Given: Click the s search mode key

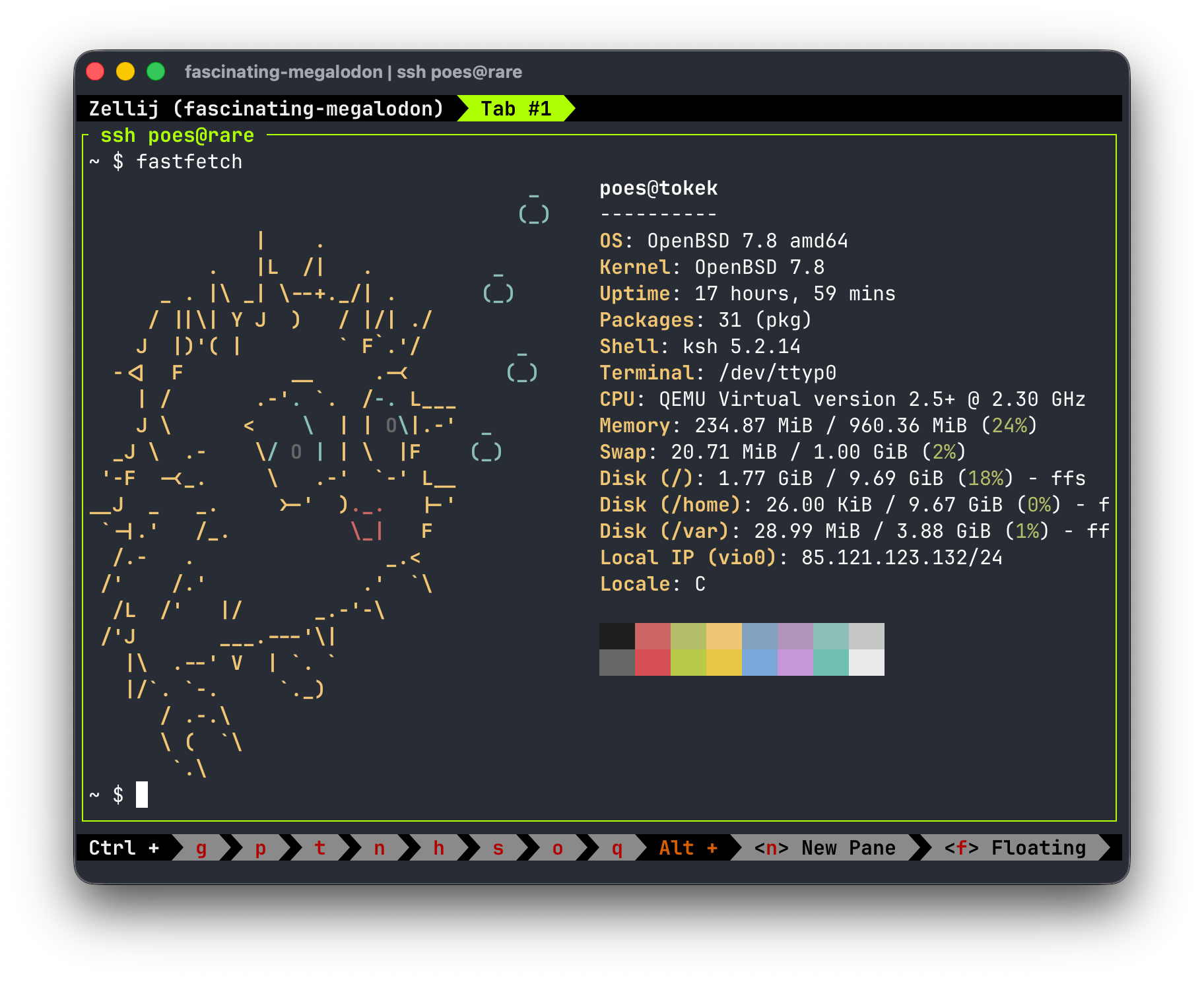Looking at the screenshot, I should (498, 848).
